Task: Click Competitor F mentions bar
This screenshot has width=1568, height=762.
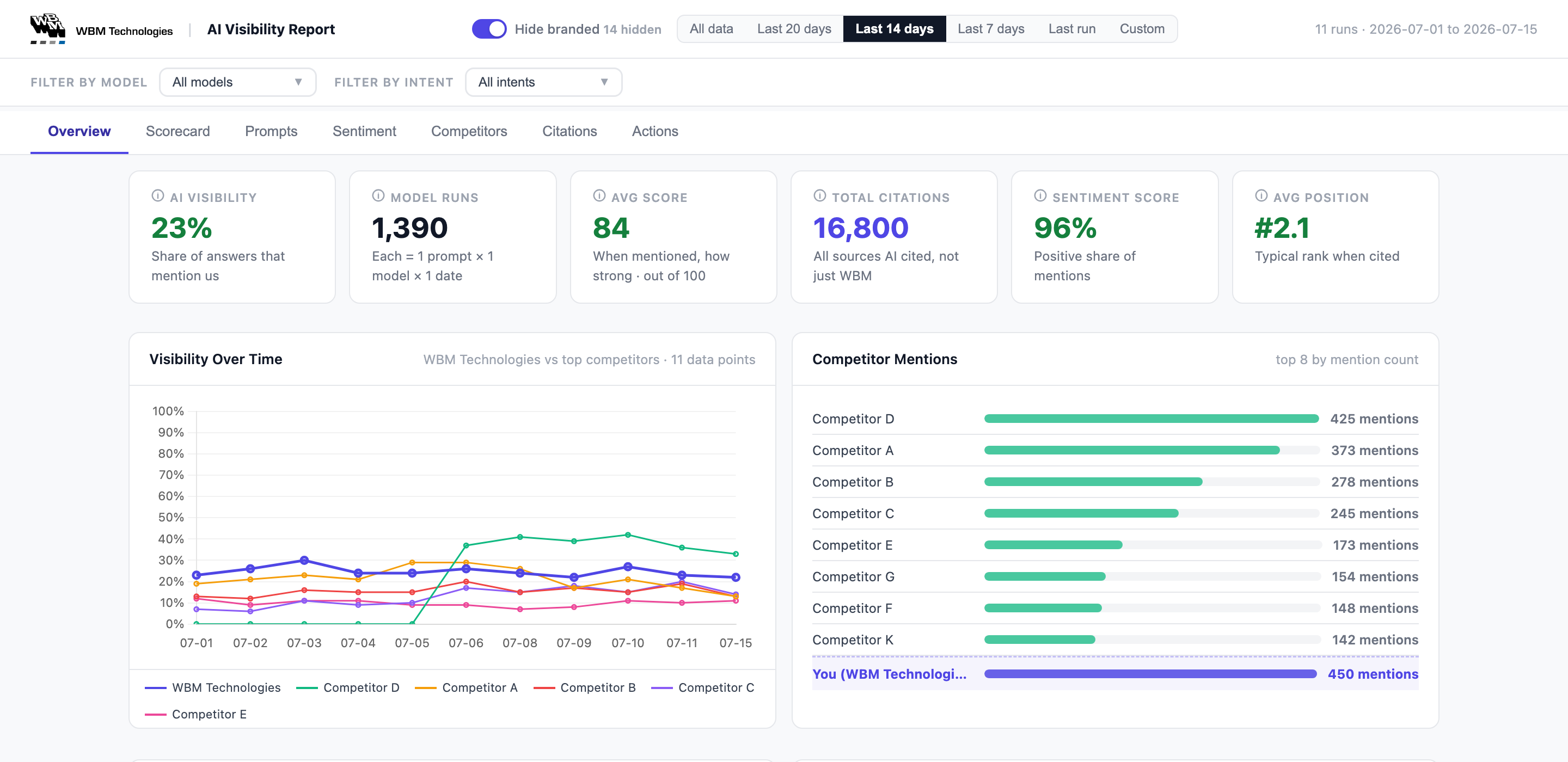Action: [1043, 608]
